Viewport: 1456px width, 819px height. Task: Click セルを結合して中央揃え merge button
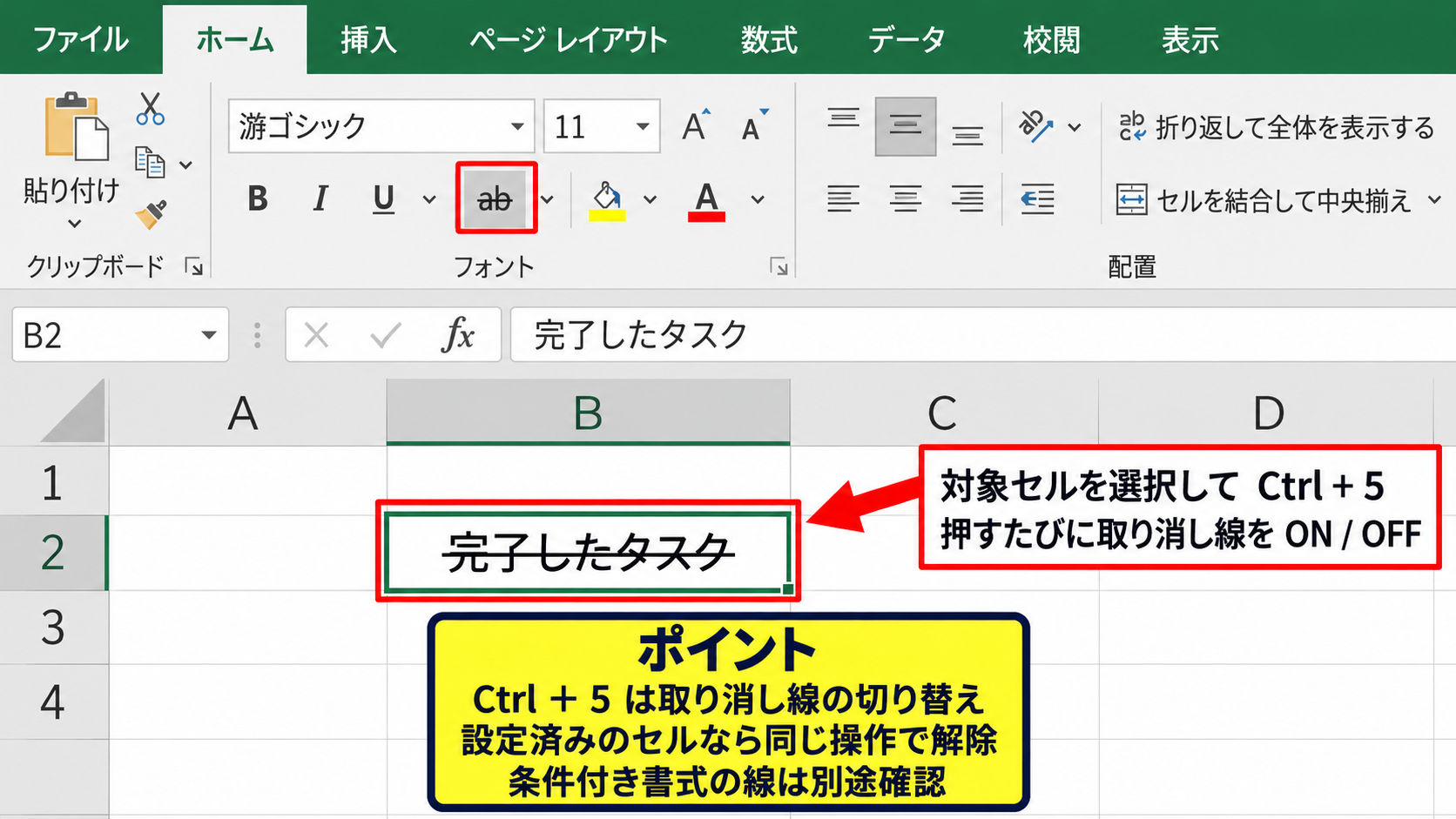(x=1264, y=200)
